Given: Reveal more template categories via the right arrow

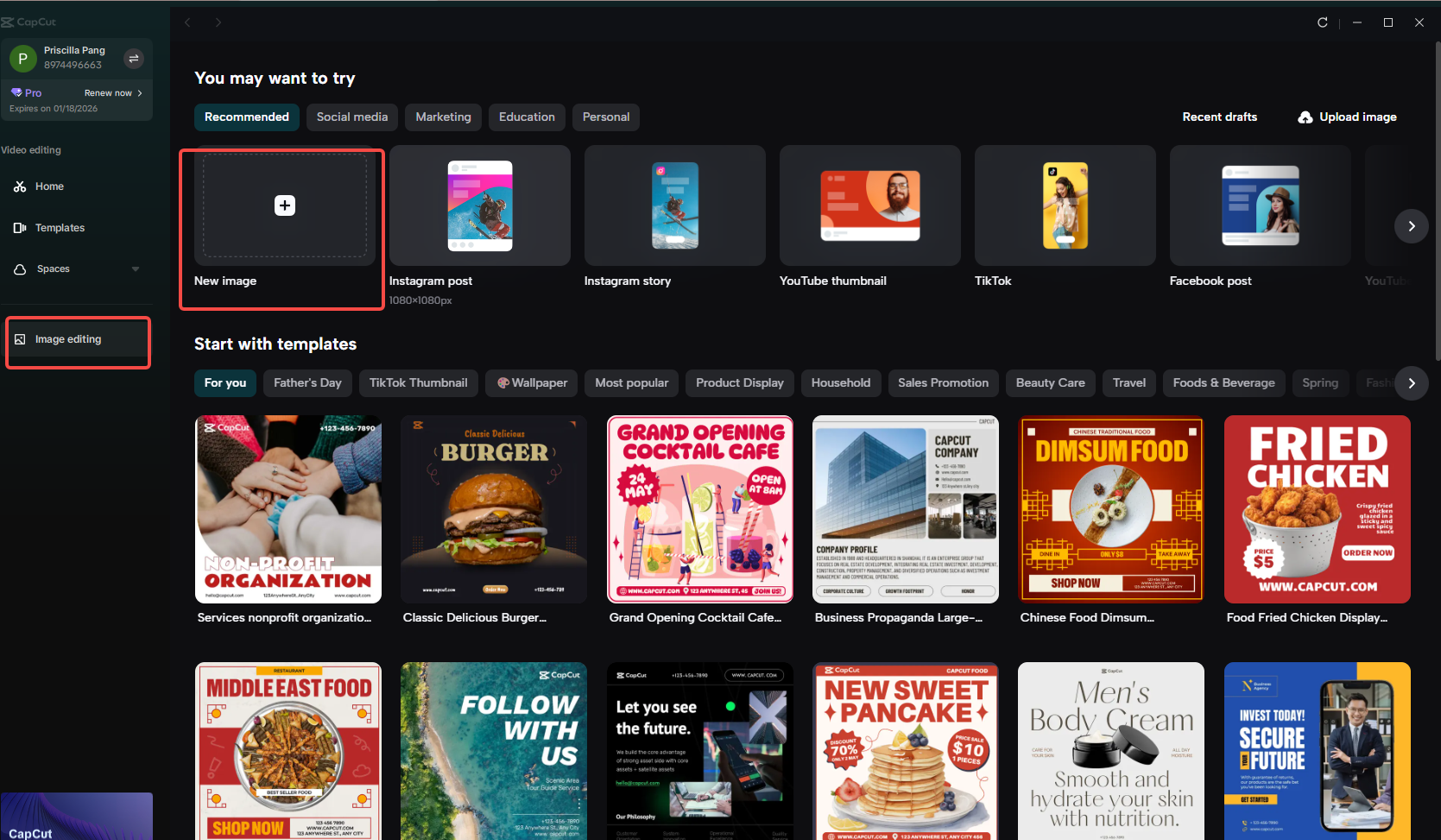Looking at the screenshot, I should (1412, 382).
